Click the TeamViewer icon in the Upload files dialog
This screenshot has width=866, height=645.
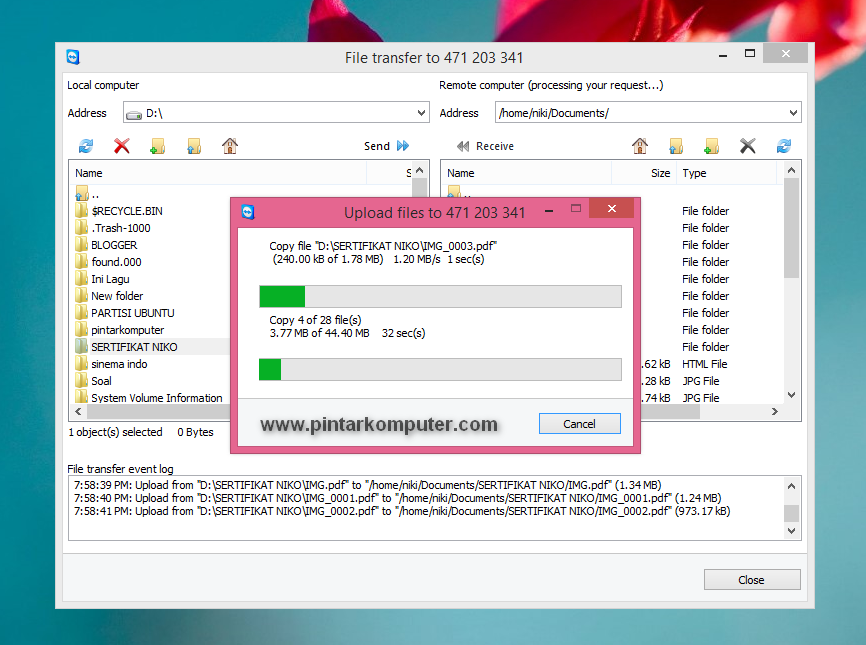(248, 212)
